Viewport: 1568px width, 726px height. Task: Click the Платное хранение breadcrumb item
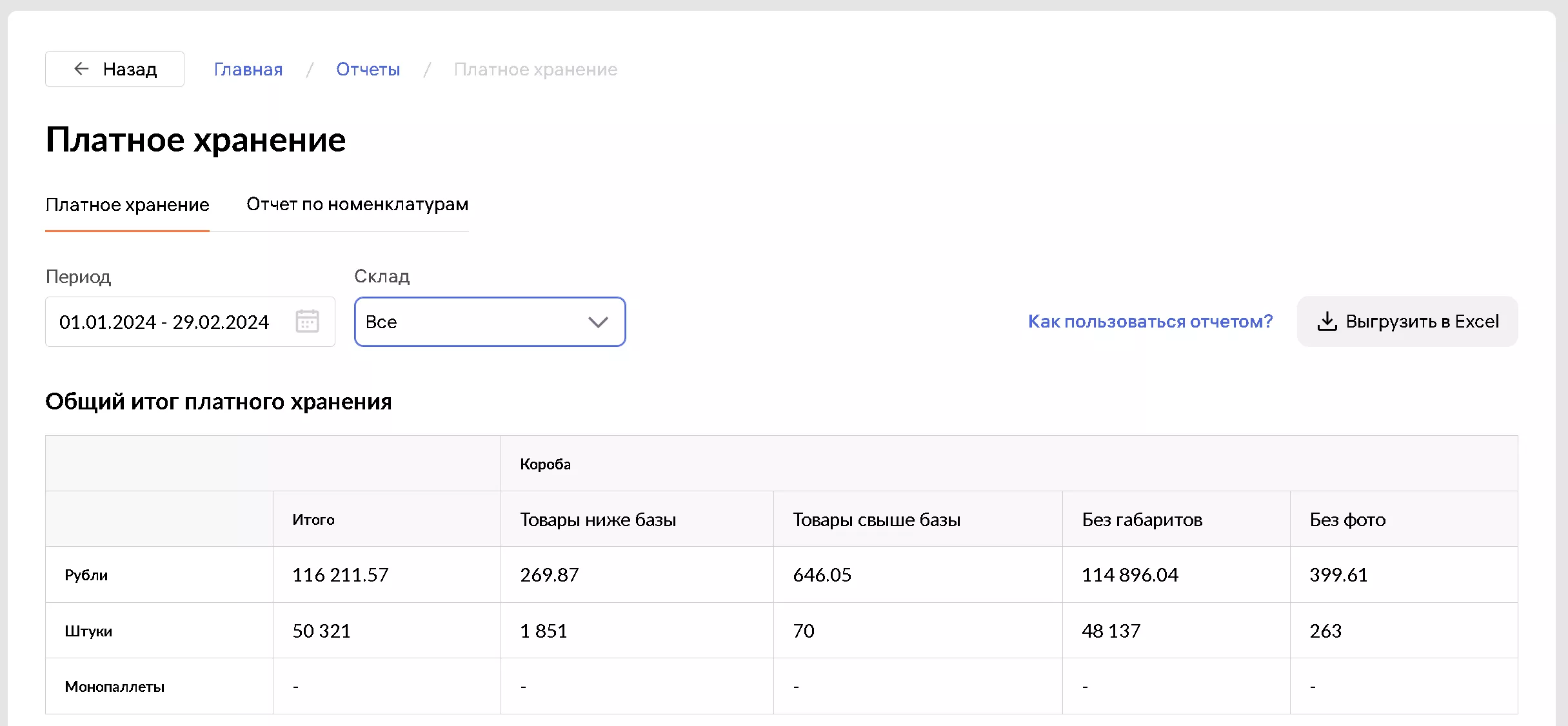(535, 69)
